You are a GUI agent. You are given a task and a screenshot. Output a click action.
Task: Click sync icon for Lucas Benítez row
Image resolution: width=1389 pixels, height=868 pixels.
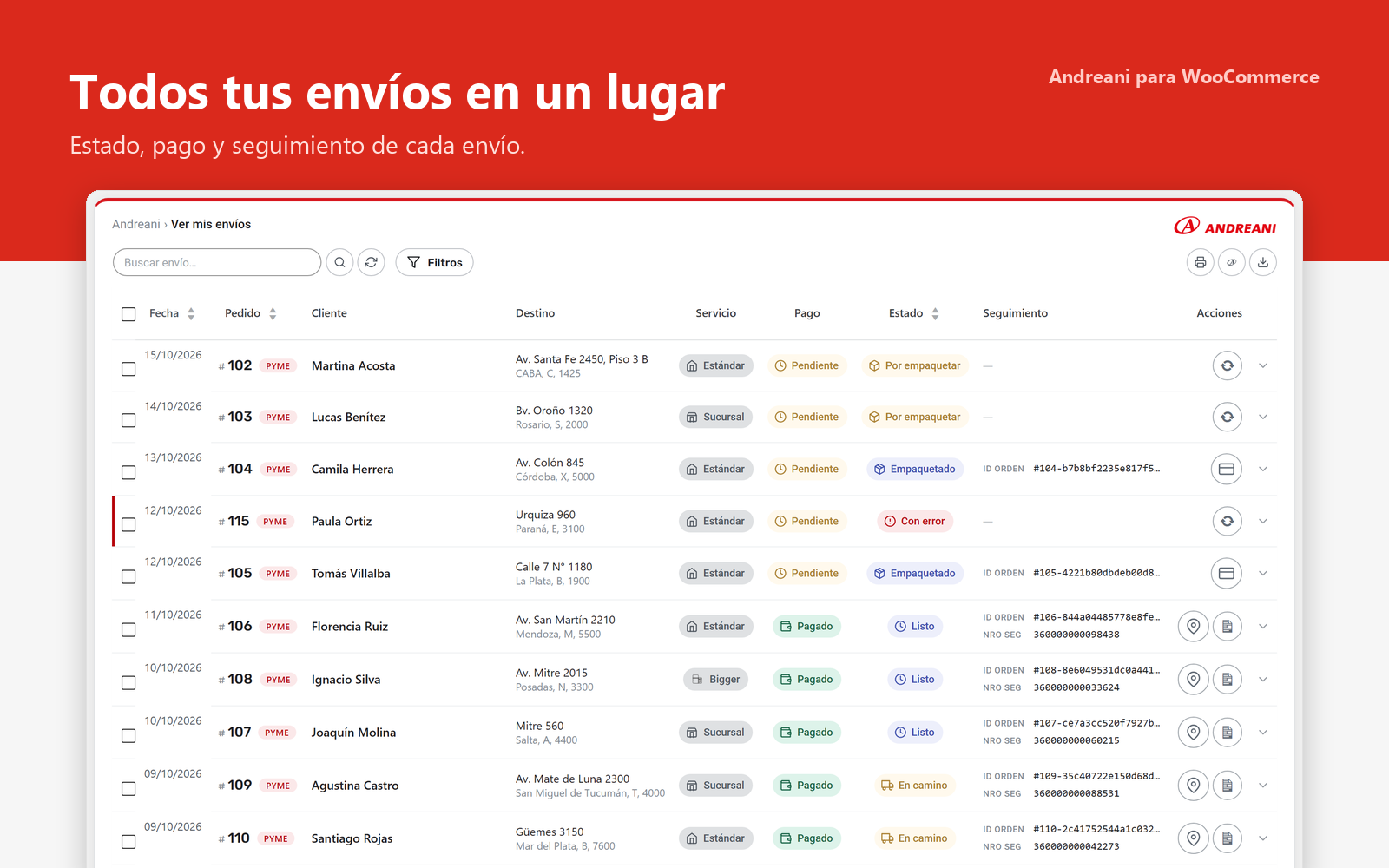1228,417
